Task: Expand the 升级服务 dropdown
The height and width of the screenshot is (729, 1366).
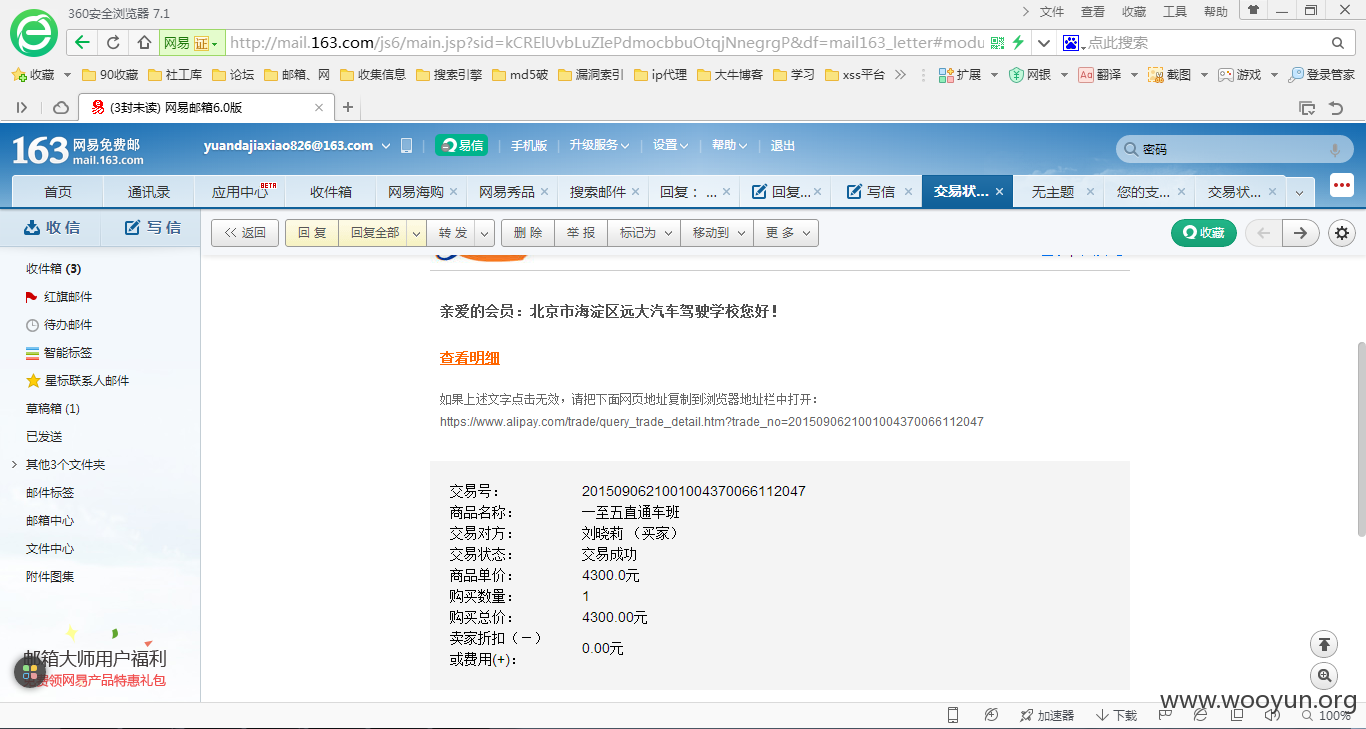Action: [599, 146]
